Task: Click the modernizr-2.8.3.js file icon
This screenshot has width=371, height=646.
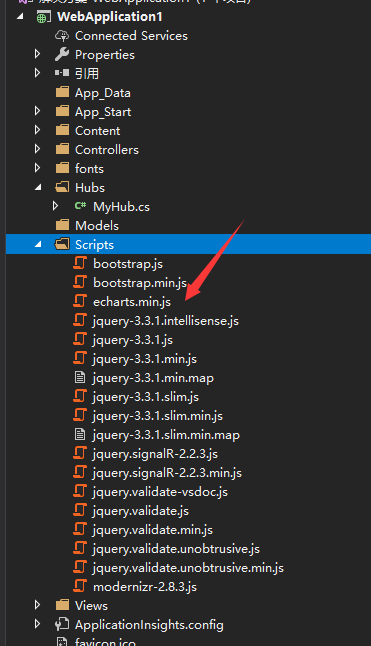Action: pos(80,586)
